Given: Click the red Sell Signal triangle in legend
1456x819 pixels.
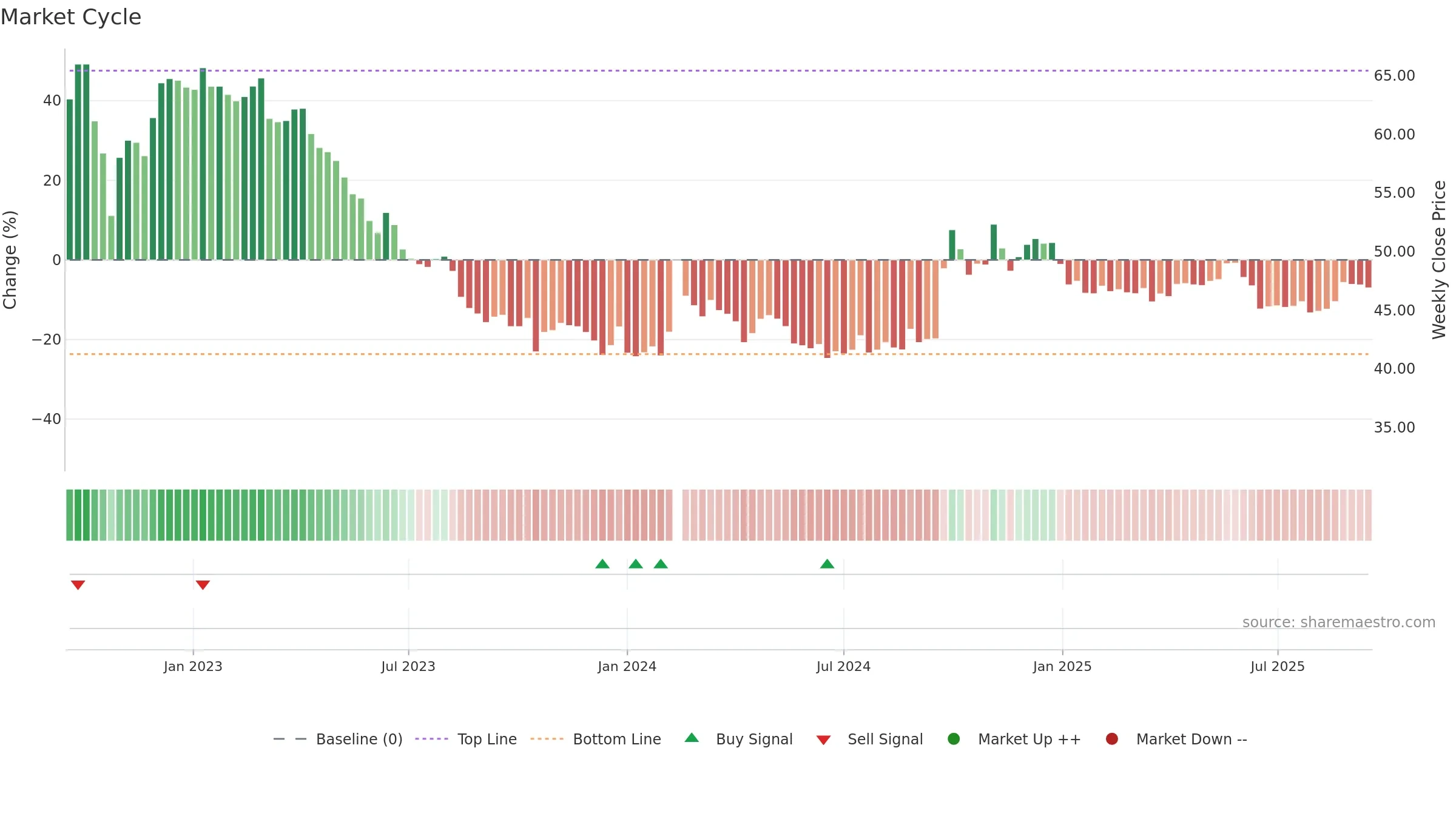Looking at the screenshot, I should tap(823, 740).
